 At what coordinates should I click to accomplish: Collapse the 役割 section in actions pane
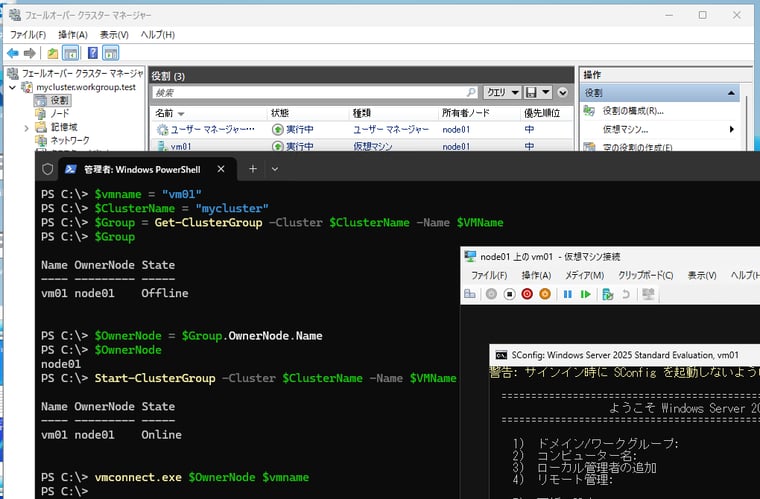coord(731,93)
